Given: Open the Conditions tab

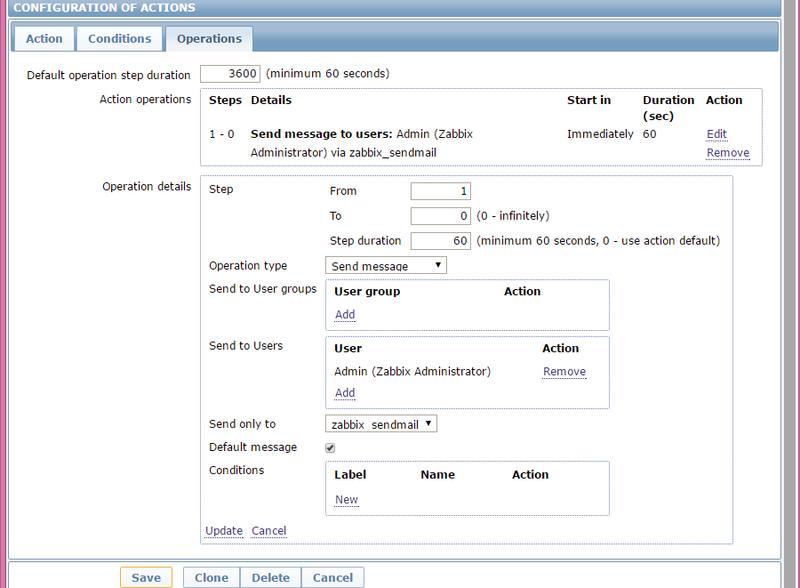Looking at the screenshot, I should point(119,39).
